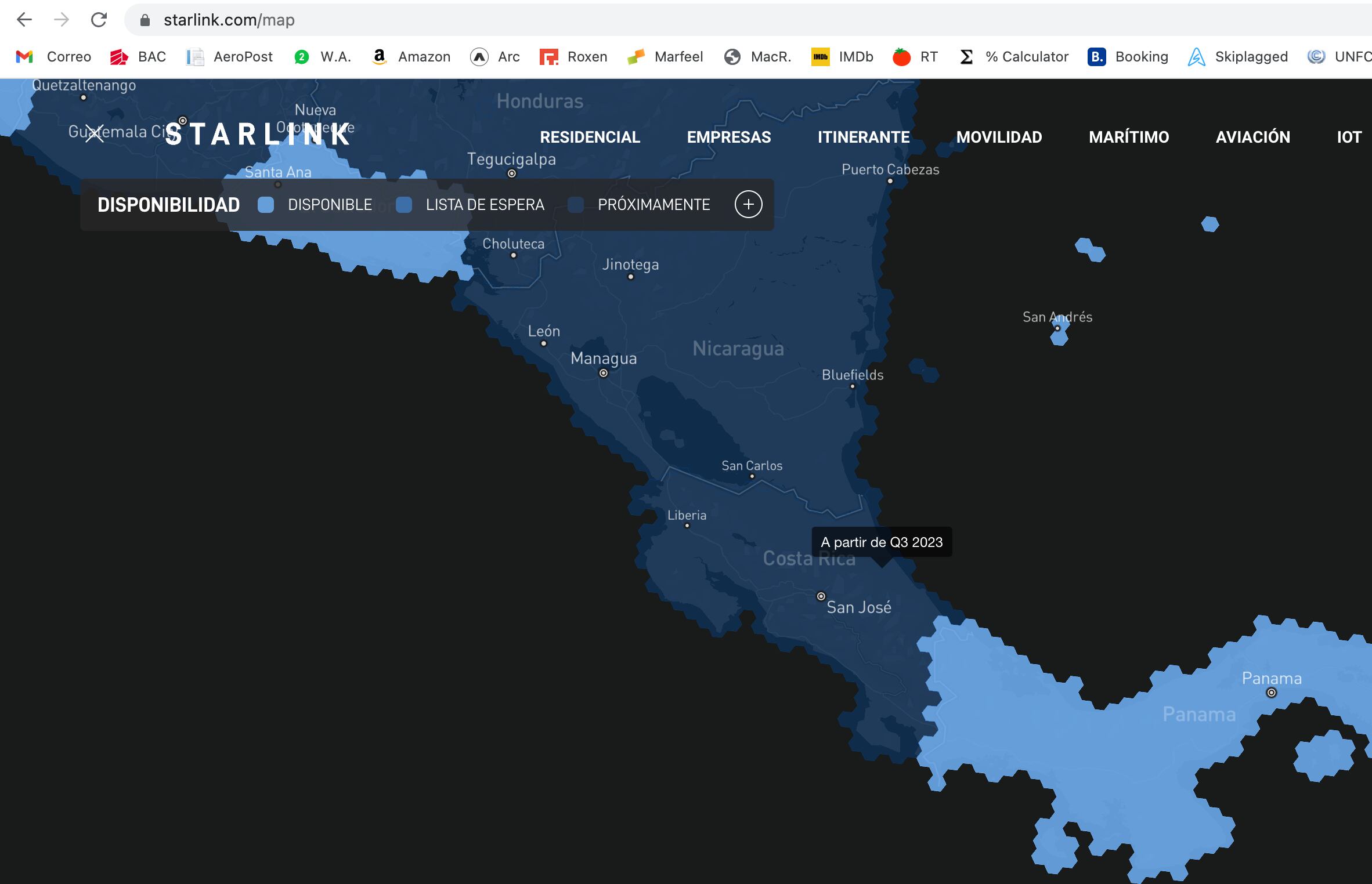Open the AVIACIÓN section
This screenshot has width=1372, height=884.
1253,137
